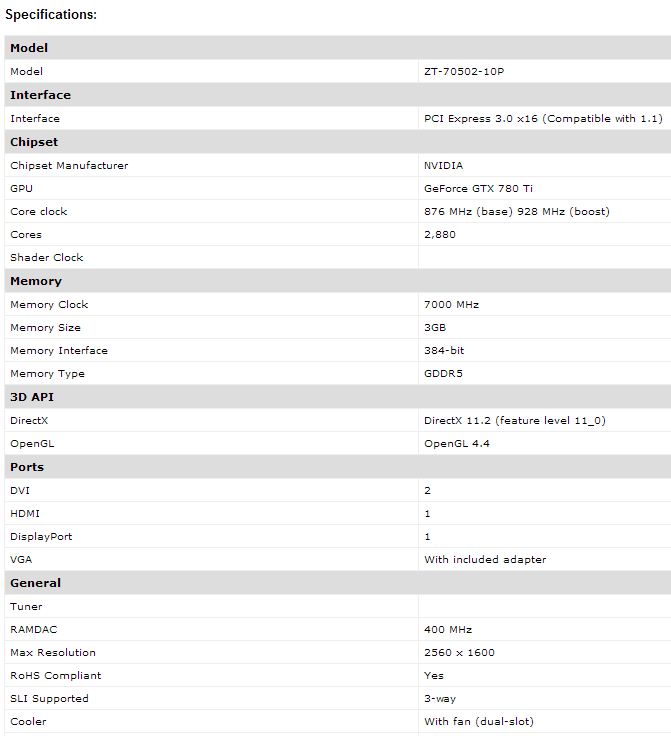Click the 'Tuner' row label

point(26,606)
